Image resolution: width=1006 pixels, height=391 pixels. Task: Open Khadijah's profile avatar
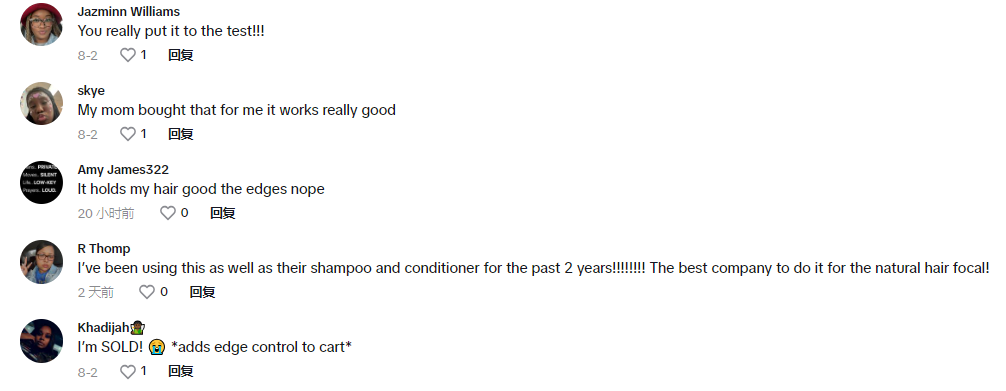[x=42, y=340]
